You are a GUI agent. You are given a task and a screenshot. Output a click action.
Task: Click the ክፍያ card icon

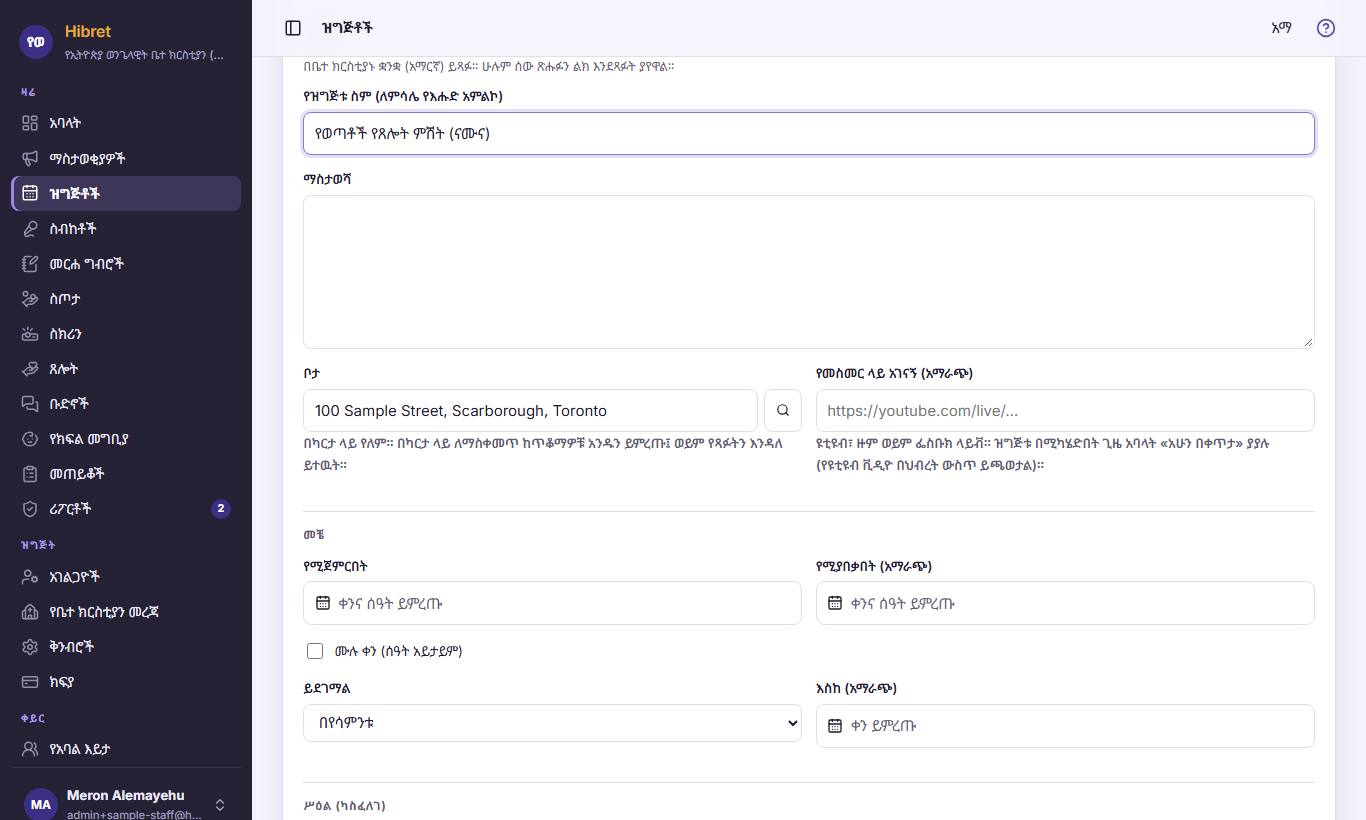coord(30,681)
